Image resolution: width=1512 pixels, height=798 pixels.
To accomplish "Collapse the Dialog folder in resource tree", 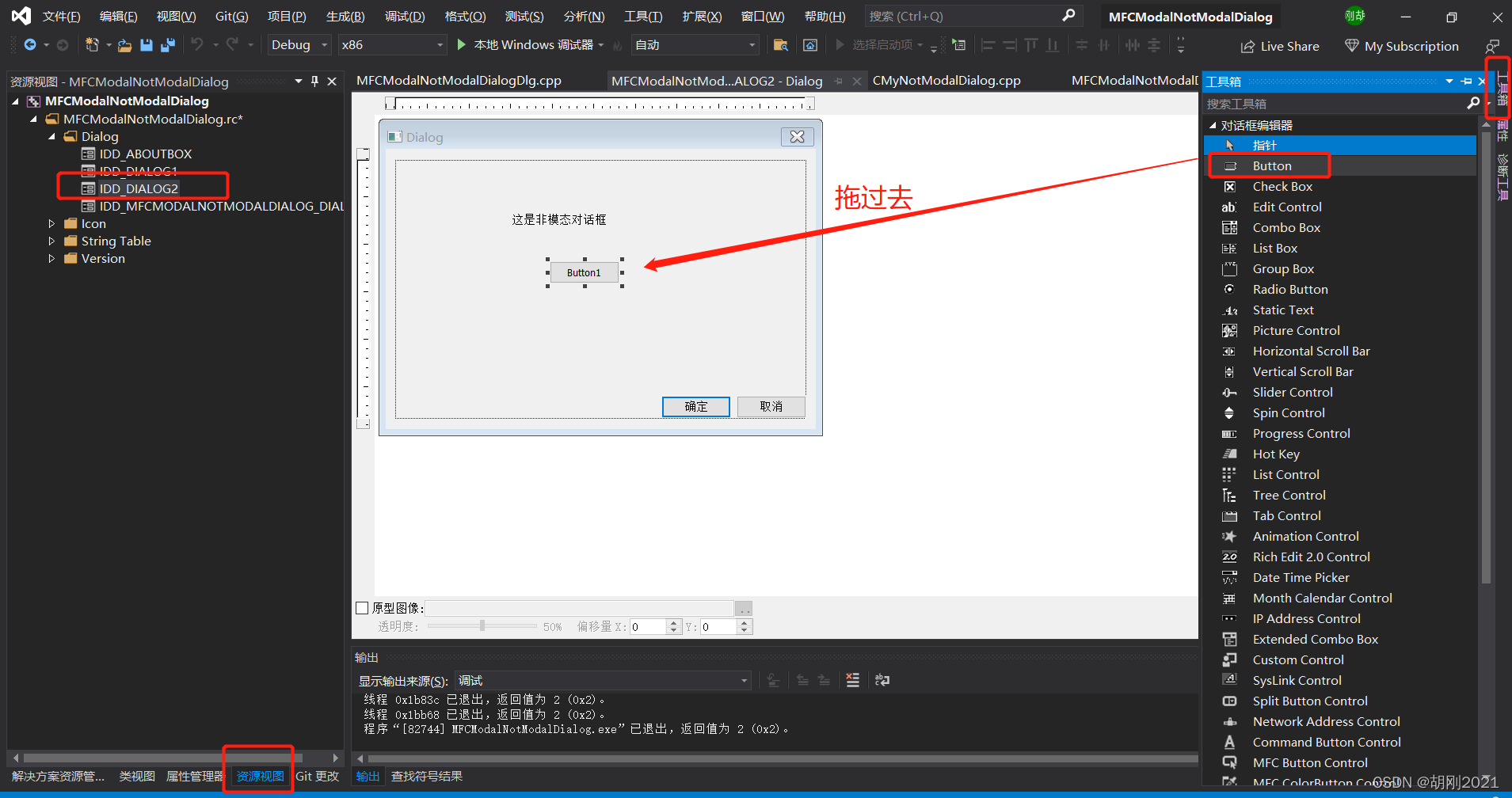I will [52, 136].
